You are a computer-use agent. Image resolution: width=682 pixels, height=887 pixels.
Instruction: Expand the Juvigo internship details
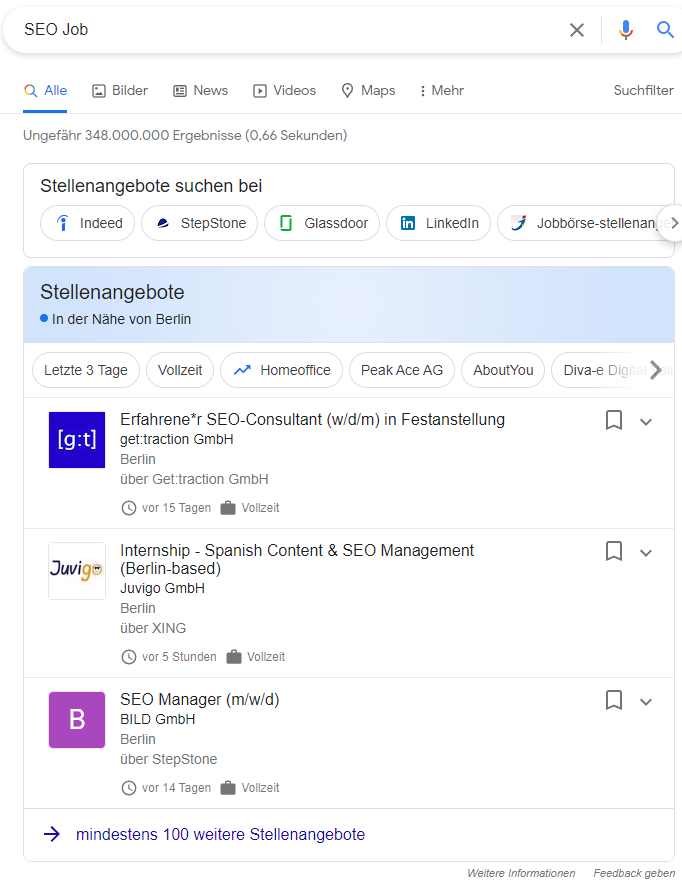[x=646, y=553]
